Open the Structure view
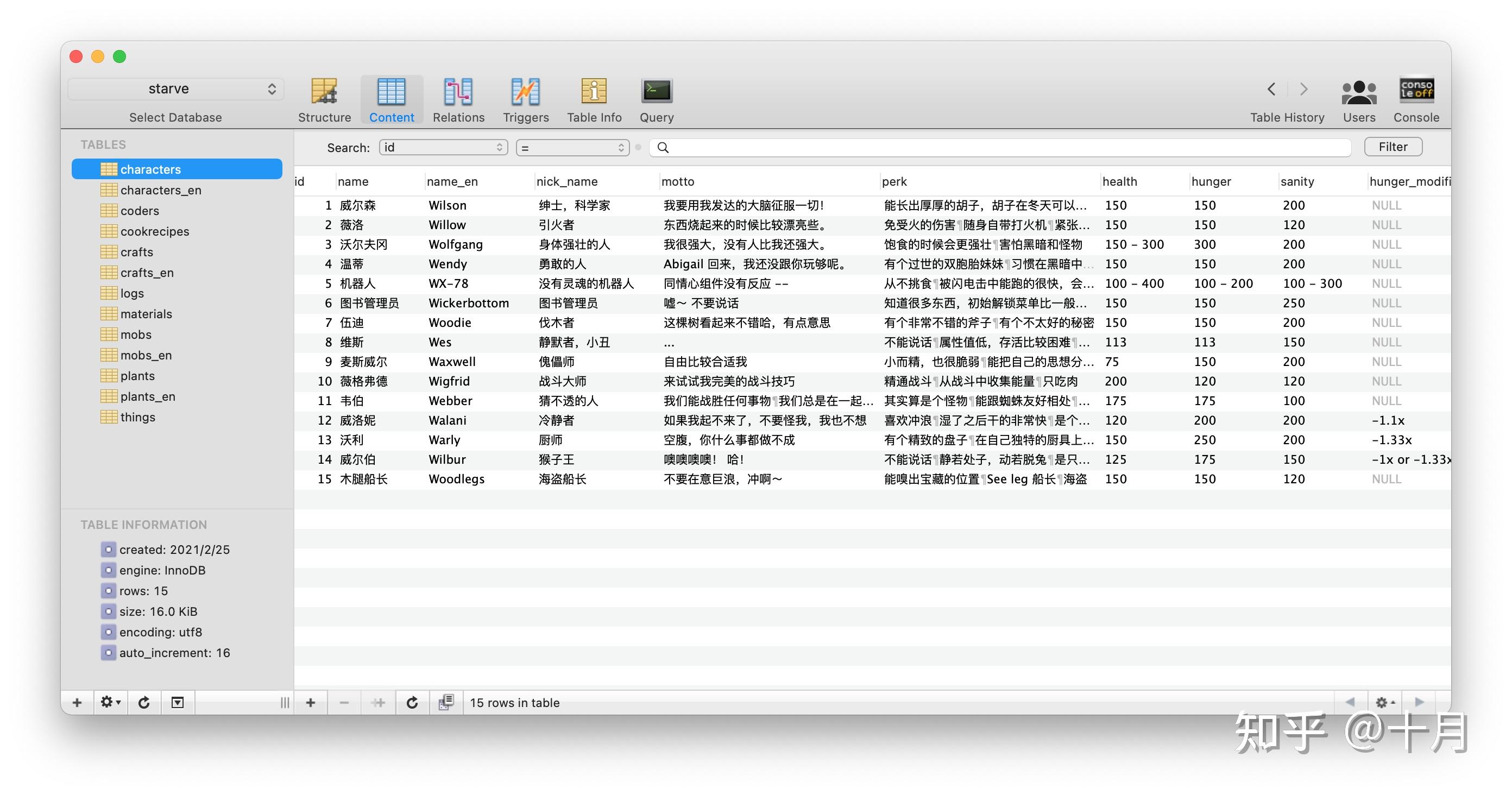 [324, 100]
